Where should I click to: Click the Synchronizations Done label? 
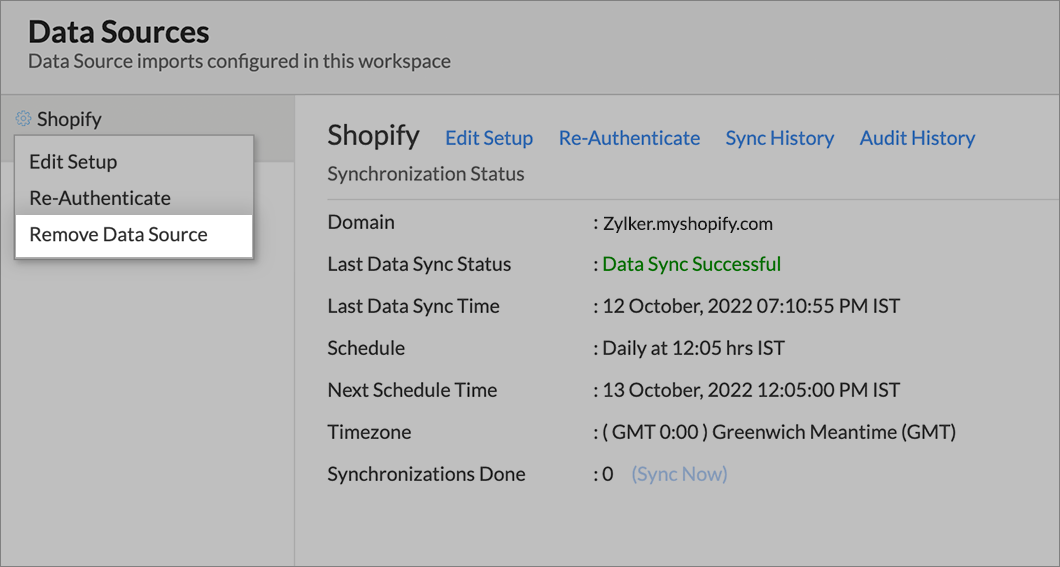click(426, 474)
